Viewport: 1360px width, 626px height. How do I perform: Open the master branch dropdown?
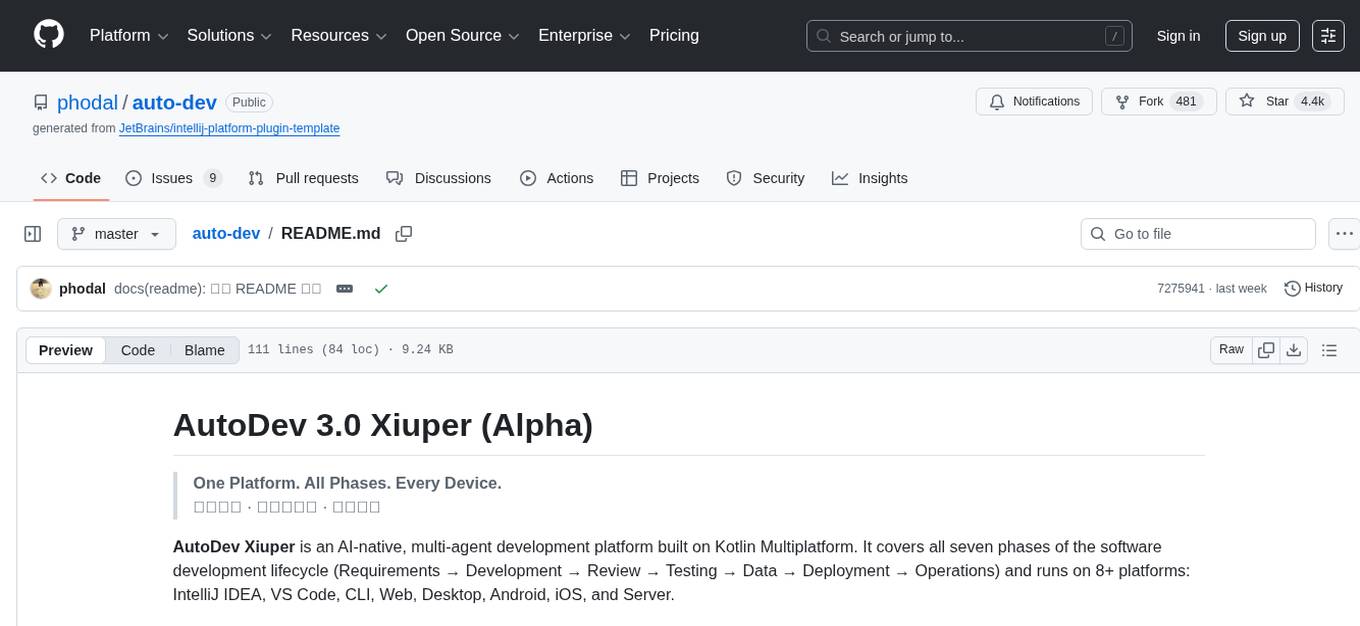[x=117, y=234]
